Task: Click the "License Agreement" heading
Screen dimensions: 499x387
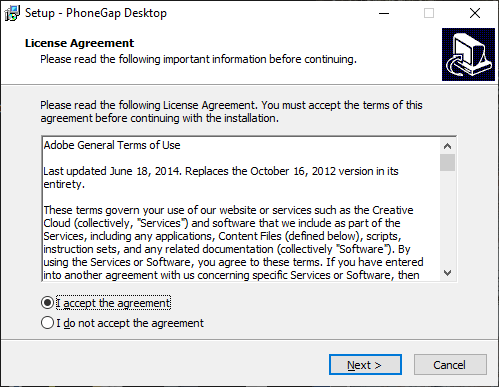Action: (x=79, y=43)
